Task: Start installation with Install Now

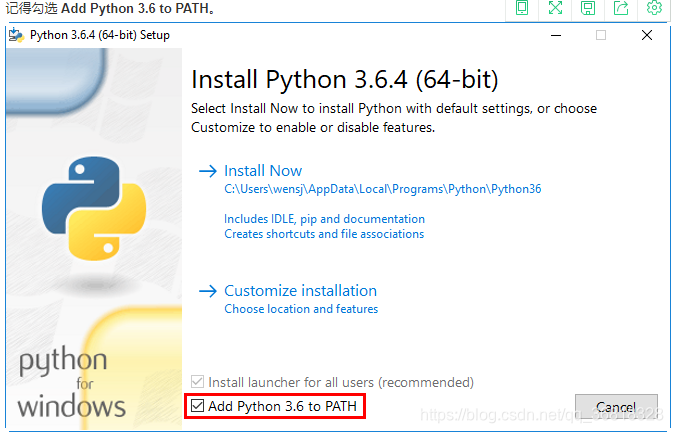Action: point(263,171)
